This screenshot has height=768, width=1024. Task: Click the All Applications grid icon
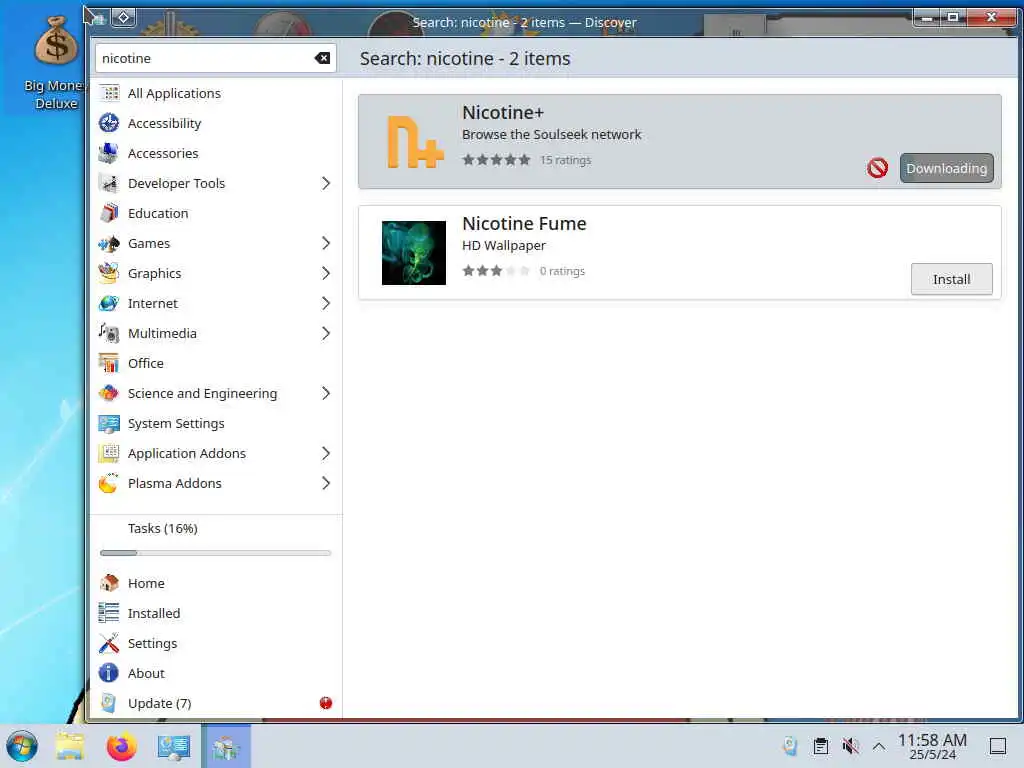[x=109, y=93]
